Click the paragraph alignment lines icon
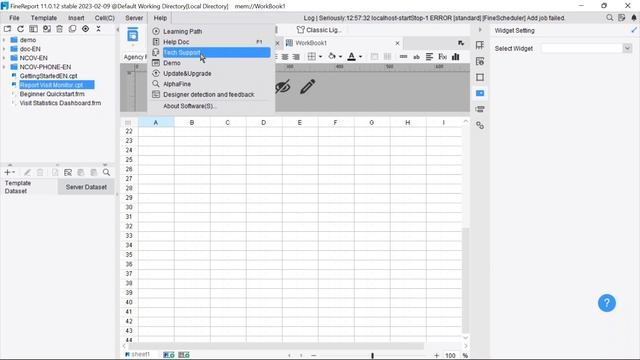Screen dimensions: 640x360 click(x=429, y=57)
